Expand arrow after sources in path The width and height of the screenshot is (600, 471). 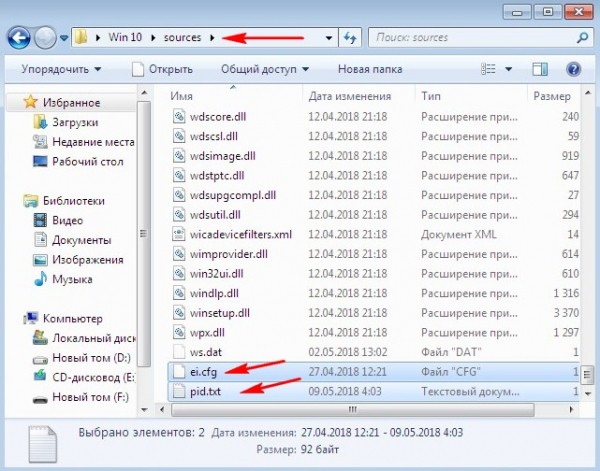tap(212, 37)
